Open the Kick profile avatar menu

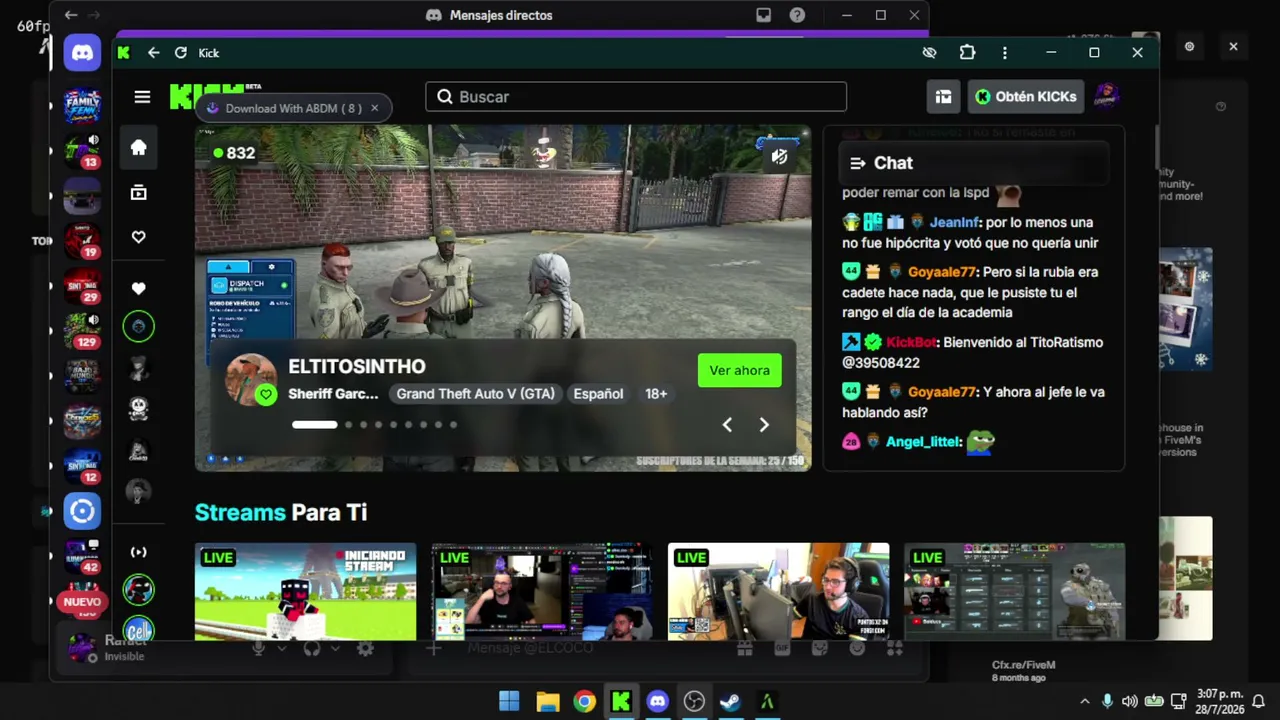(1106, 97)
